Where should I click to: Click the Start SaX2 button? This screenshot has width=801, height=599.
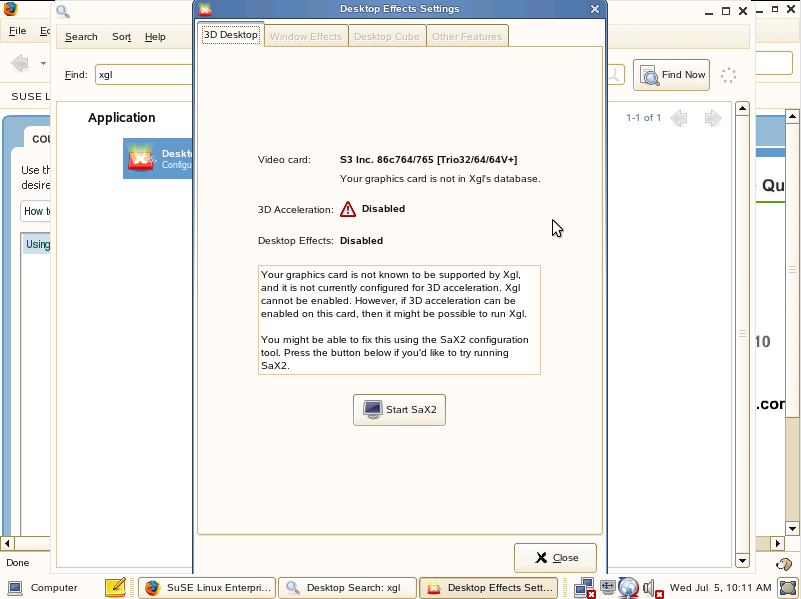399,410
